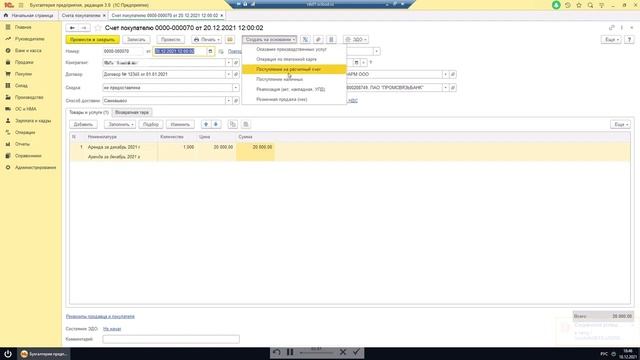Copy table row icon in table toolbar
The width and height of the screenshot is (640, 360).
tap(233, 124)
